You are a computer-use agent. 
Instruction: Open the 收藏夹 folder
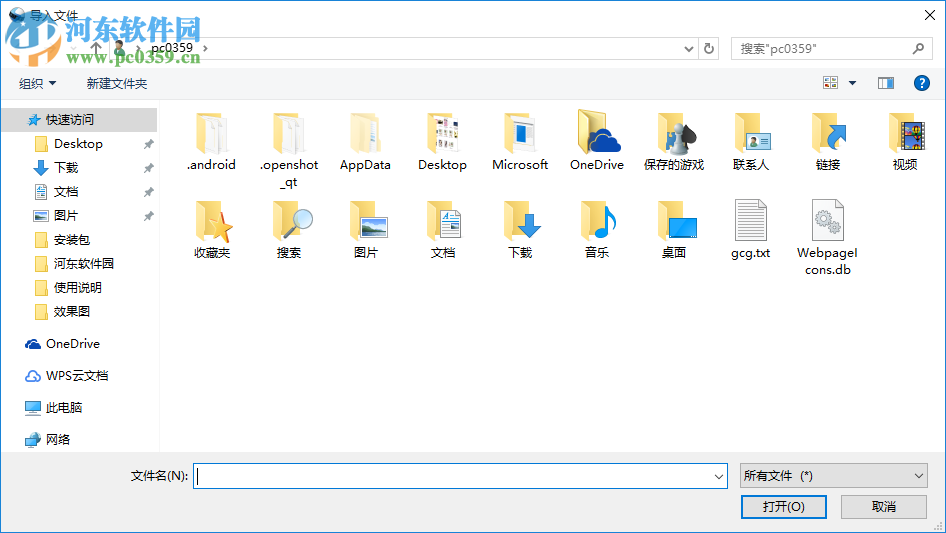click(212, 230)
